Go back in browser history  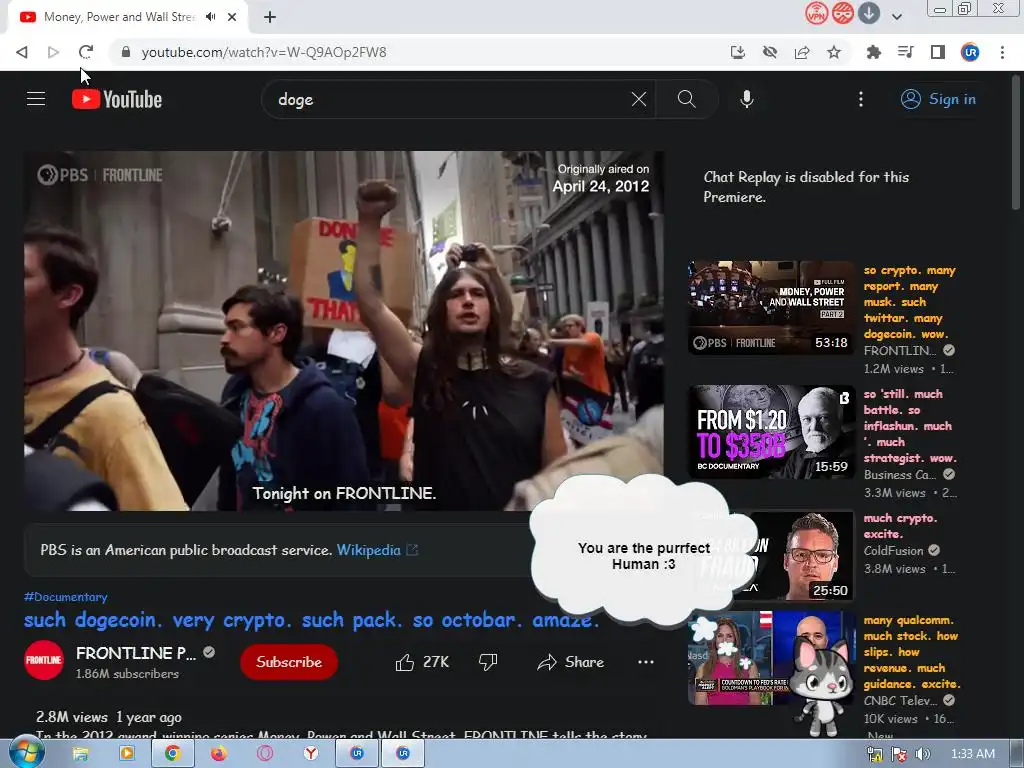[x=22, y=52]
